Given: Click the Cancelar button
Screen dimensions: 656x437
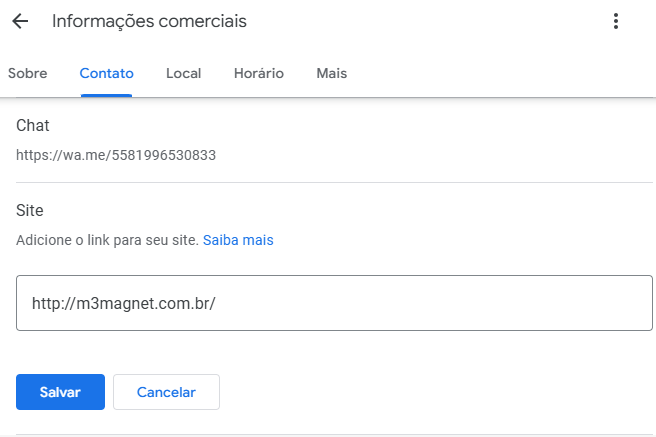Looking at the screenshot, I should [x=166, y=392].
